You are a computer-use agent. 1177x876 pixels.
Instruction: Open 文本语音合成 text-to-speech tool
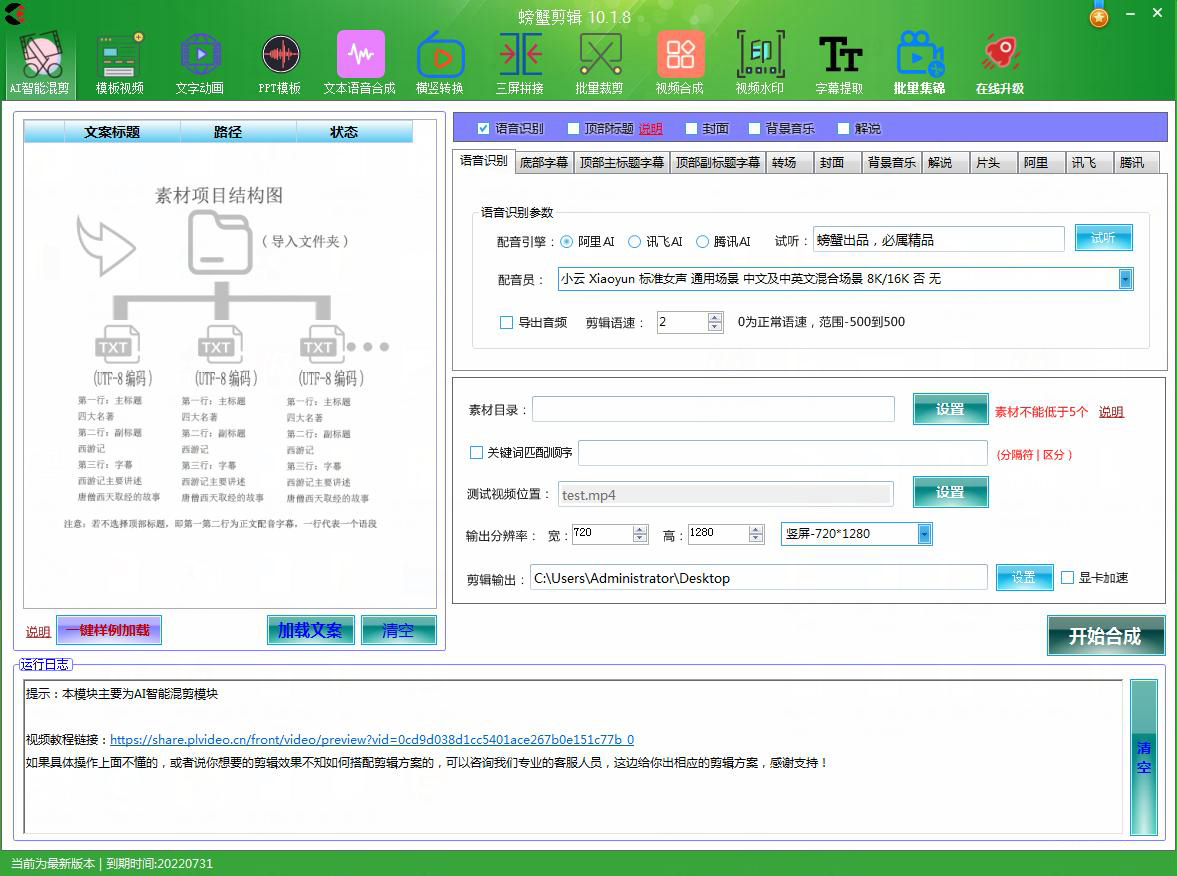pyautogui.click(x=361, y=60)
